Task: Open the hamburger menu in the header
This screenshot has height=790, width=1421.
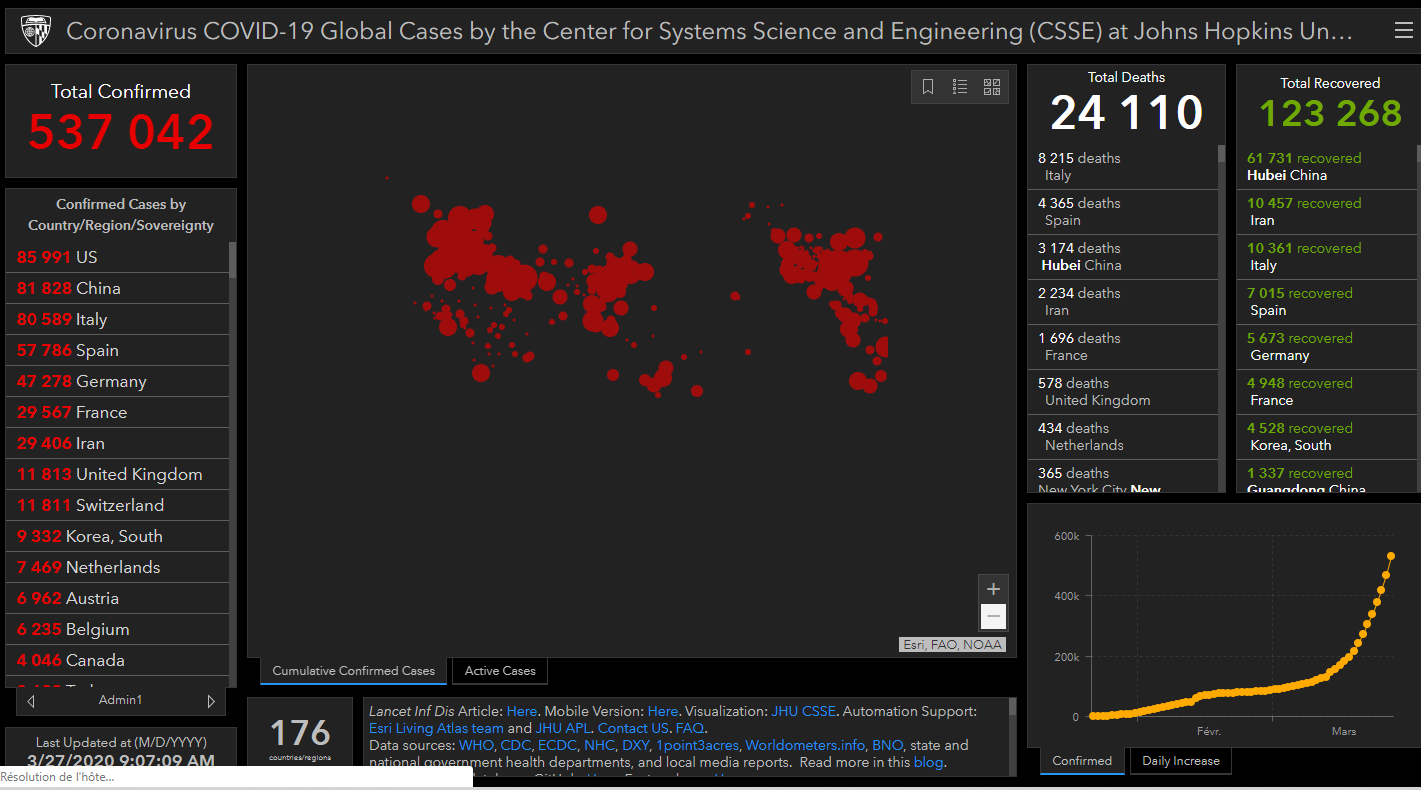Action: [1403, 32]
